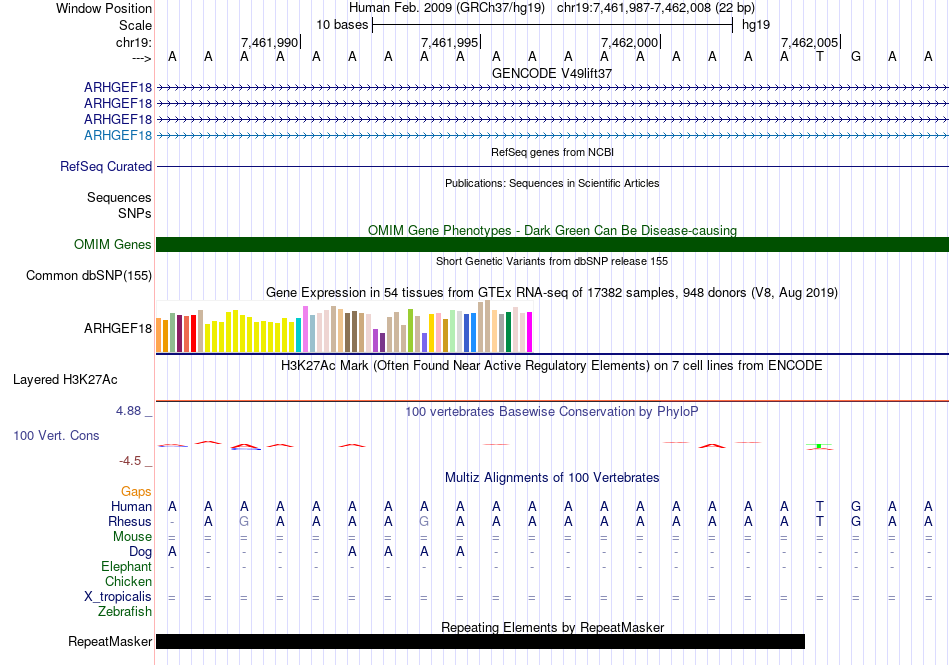The image size is (950, 665).
Task: Click the chr19: ruler label
Action: pyautogui.click(x=134, y=42)
